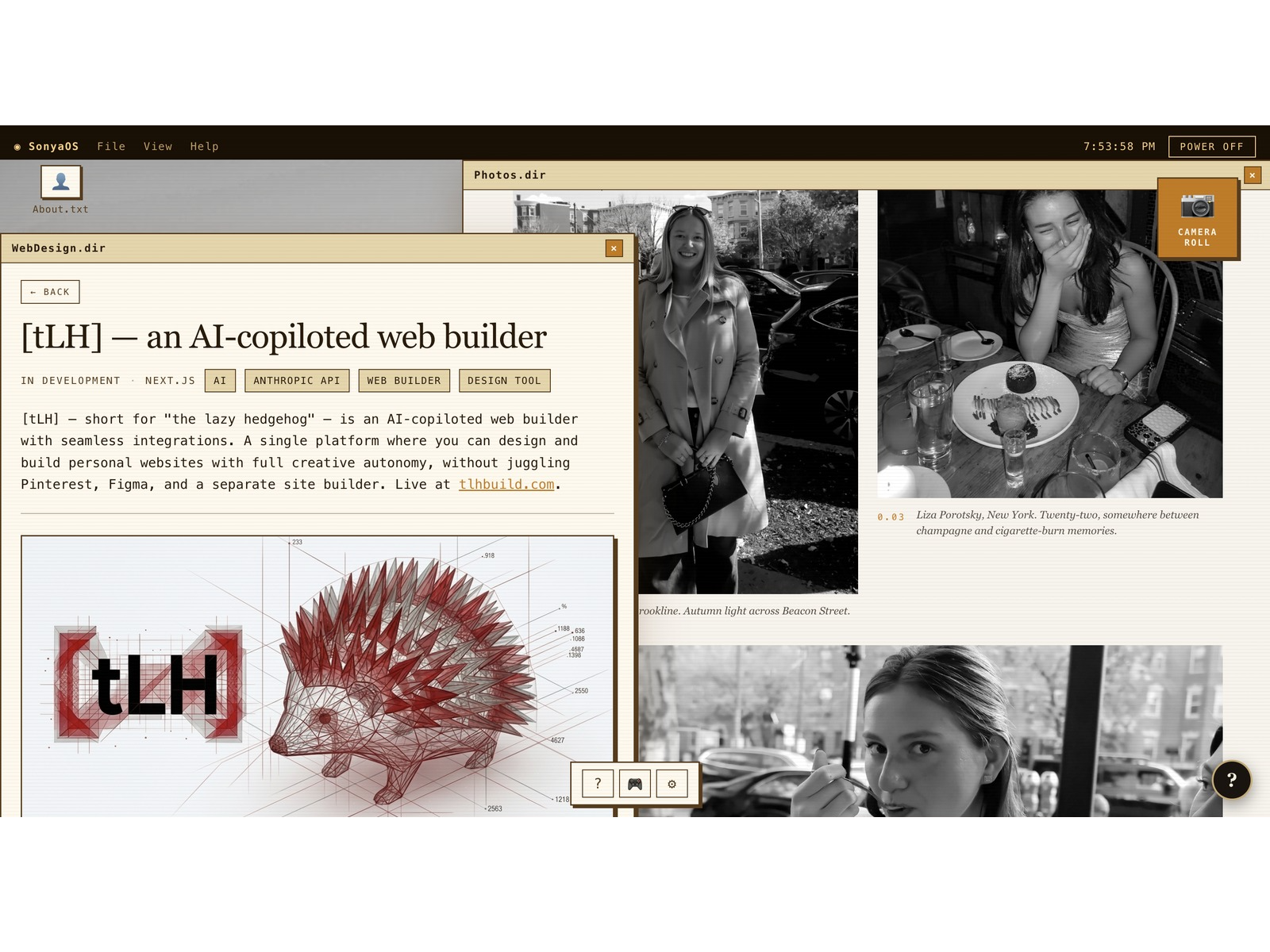This screenshot has height=952, width=1270.
Task: Select the AI tag
Action: (220, 381)
